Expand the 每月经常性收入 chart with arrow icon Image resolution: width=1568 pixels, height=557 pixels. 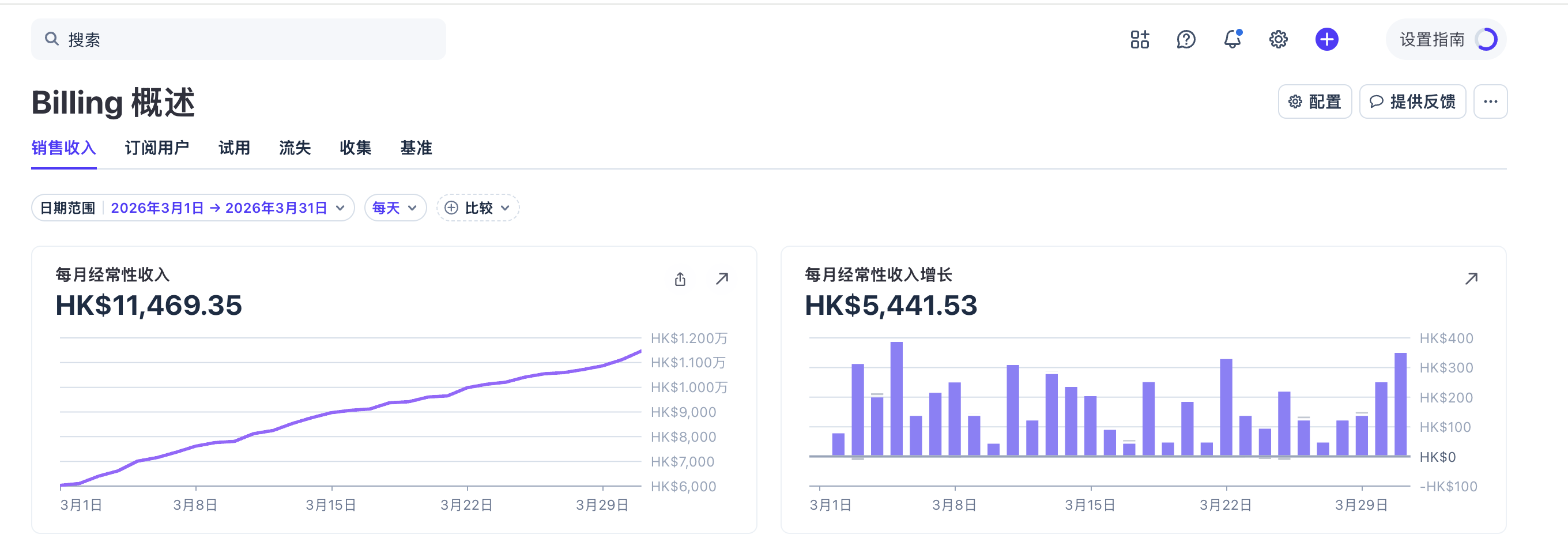point(722,279)
